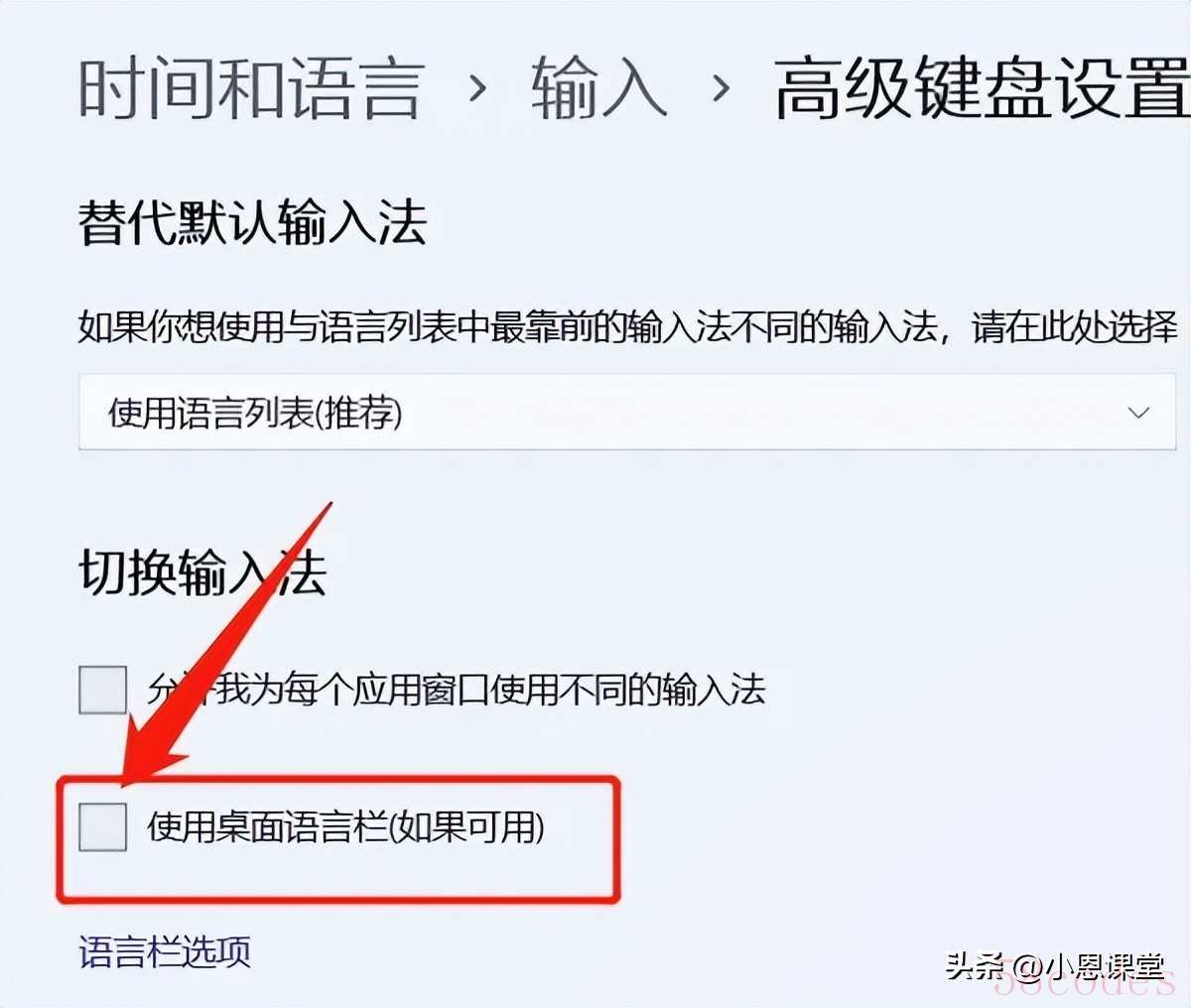Click description text about 语言列表中最靠前的输入法
Screen dimensions: 1191x1008
click(627, 326)
